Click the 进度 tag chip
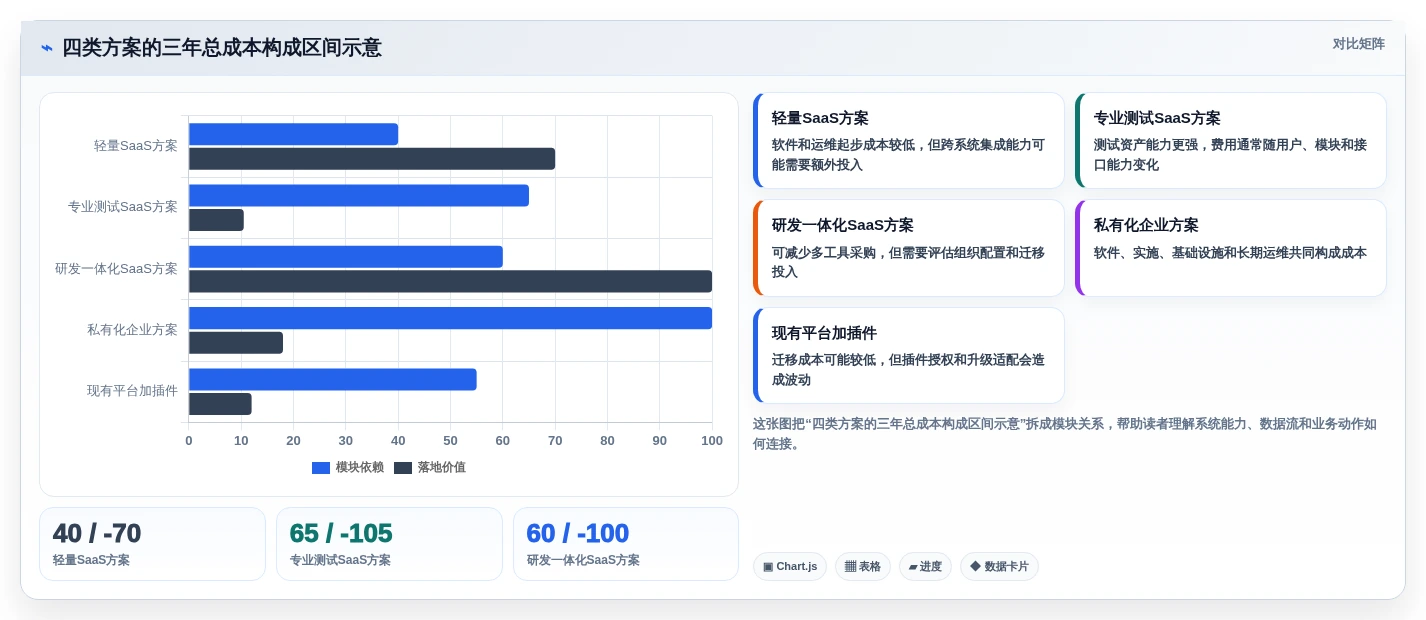This screenshot has width=1426, height=620. pos(925,567)
